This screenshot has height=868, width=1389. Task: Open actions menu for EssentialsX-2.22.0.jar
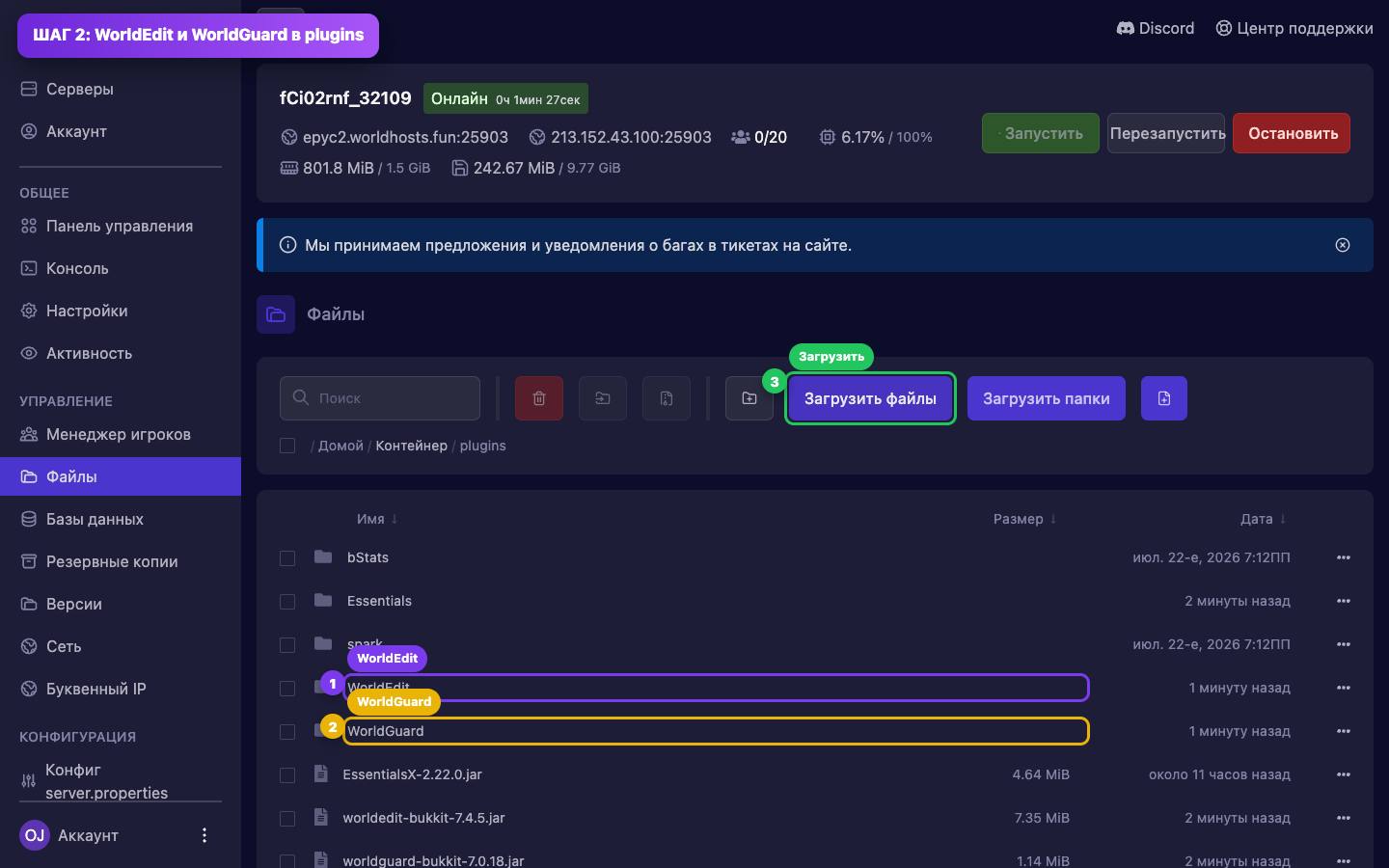[1344, 774]
